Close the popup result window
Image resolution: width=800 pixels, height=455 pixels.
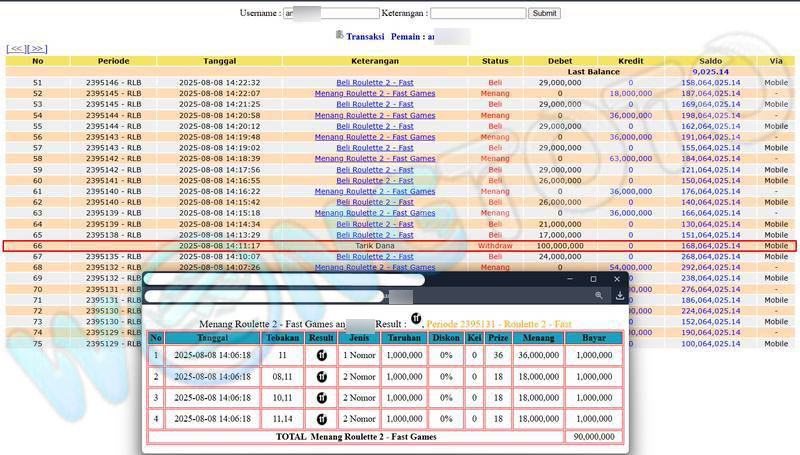click(617, 279)
